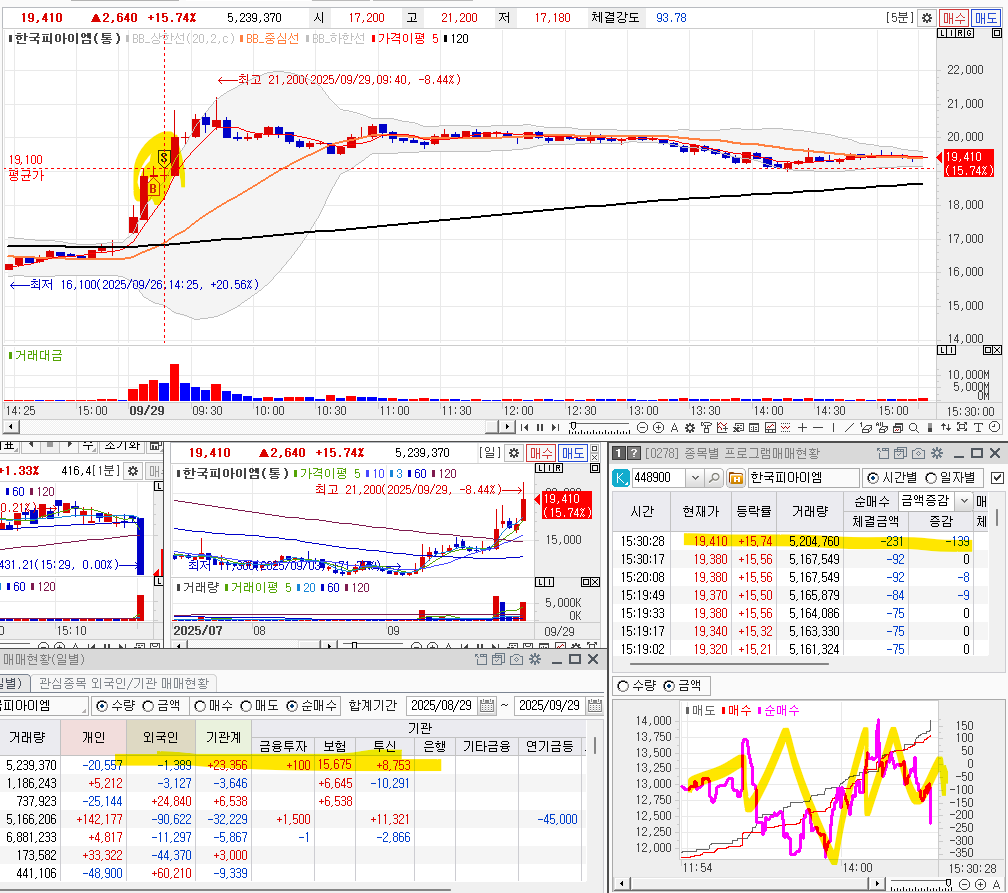Viewport: 1008px width, 893px height.
Task: Adjust the chart zoom slider
Action: tap(599, 428)
